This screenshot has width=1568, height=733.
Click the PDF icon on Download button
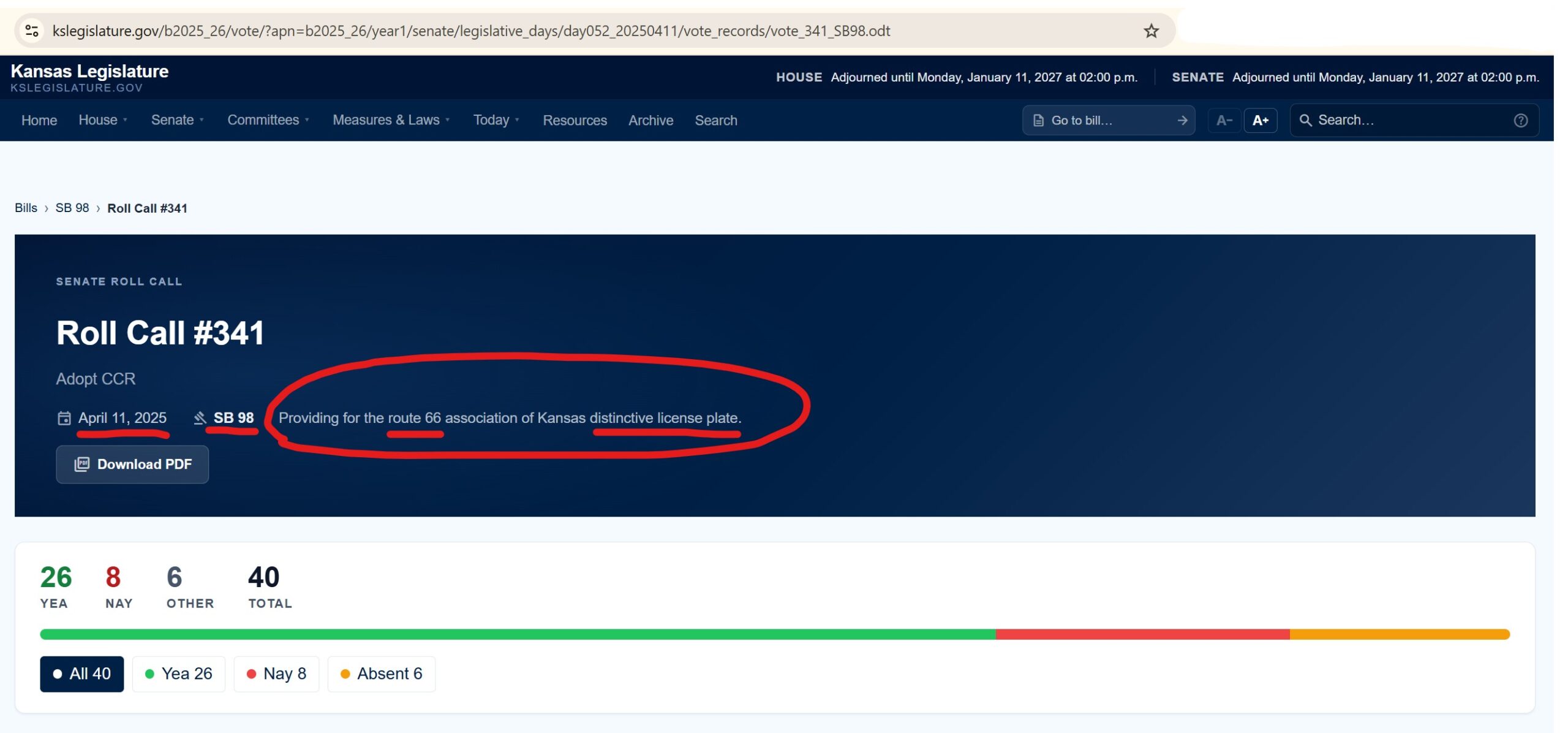(x=82, y=465)
